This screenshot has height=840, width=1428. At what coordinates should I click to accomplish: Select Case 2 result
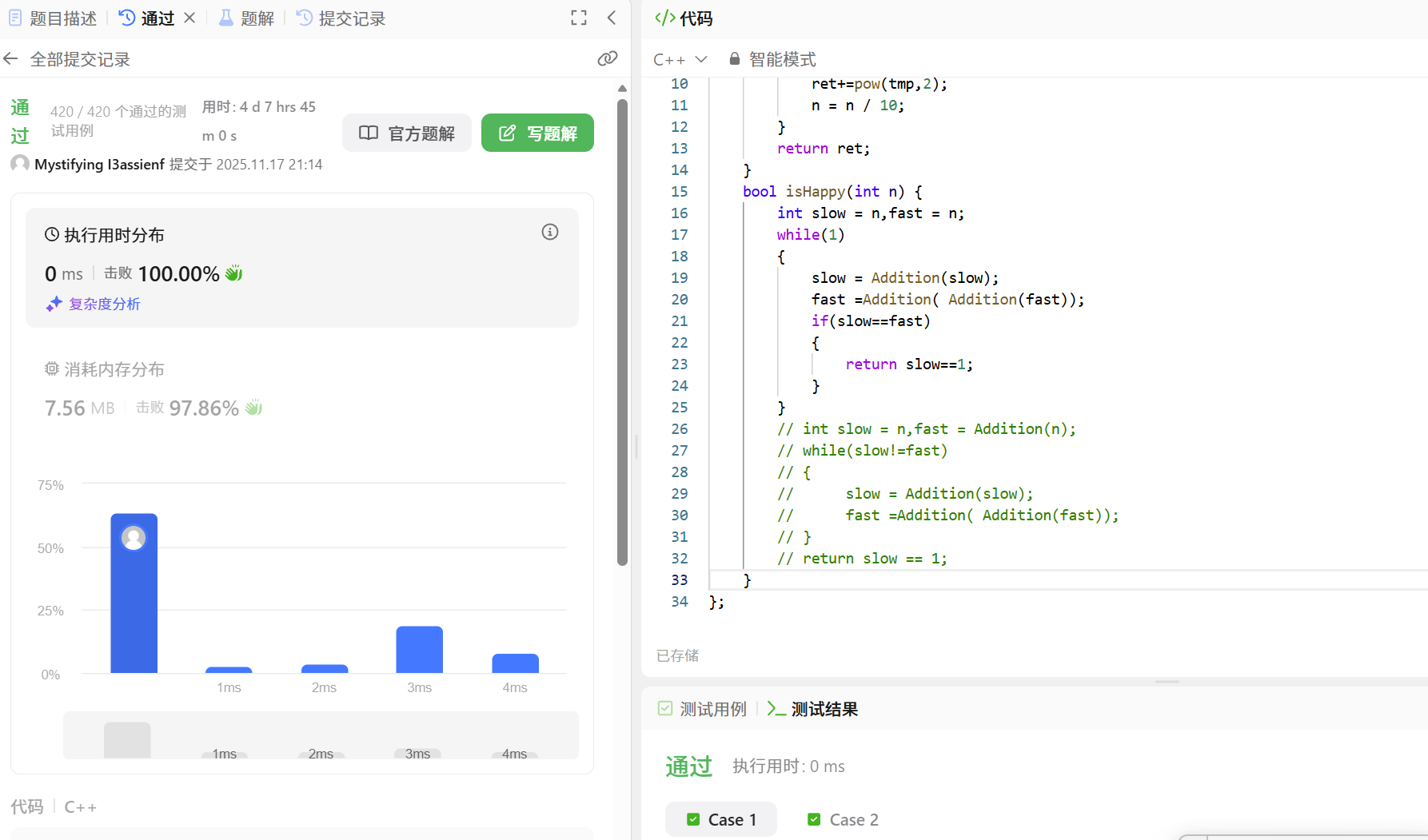tap(843, 819)
